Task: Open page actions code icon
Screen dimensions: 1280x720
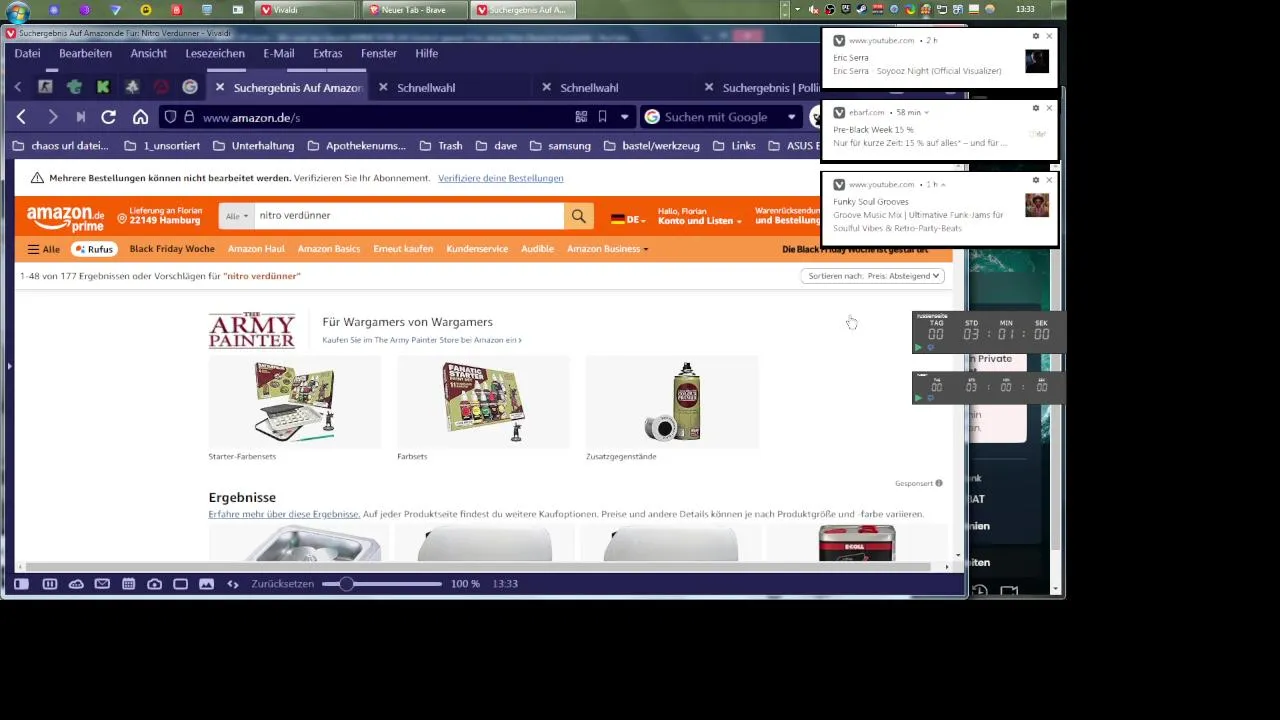Action: pyautogui.click(x=233, y=584)
